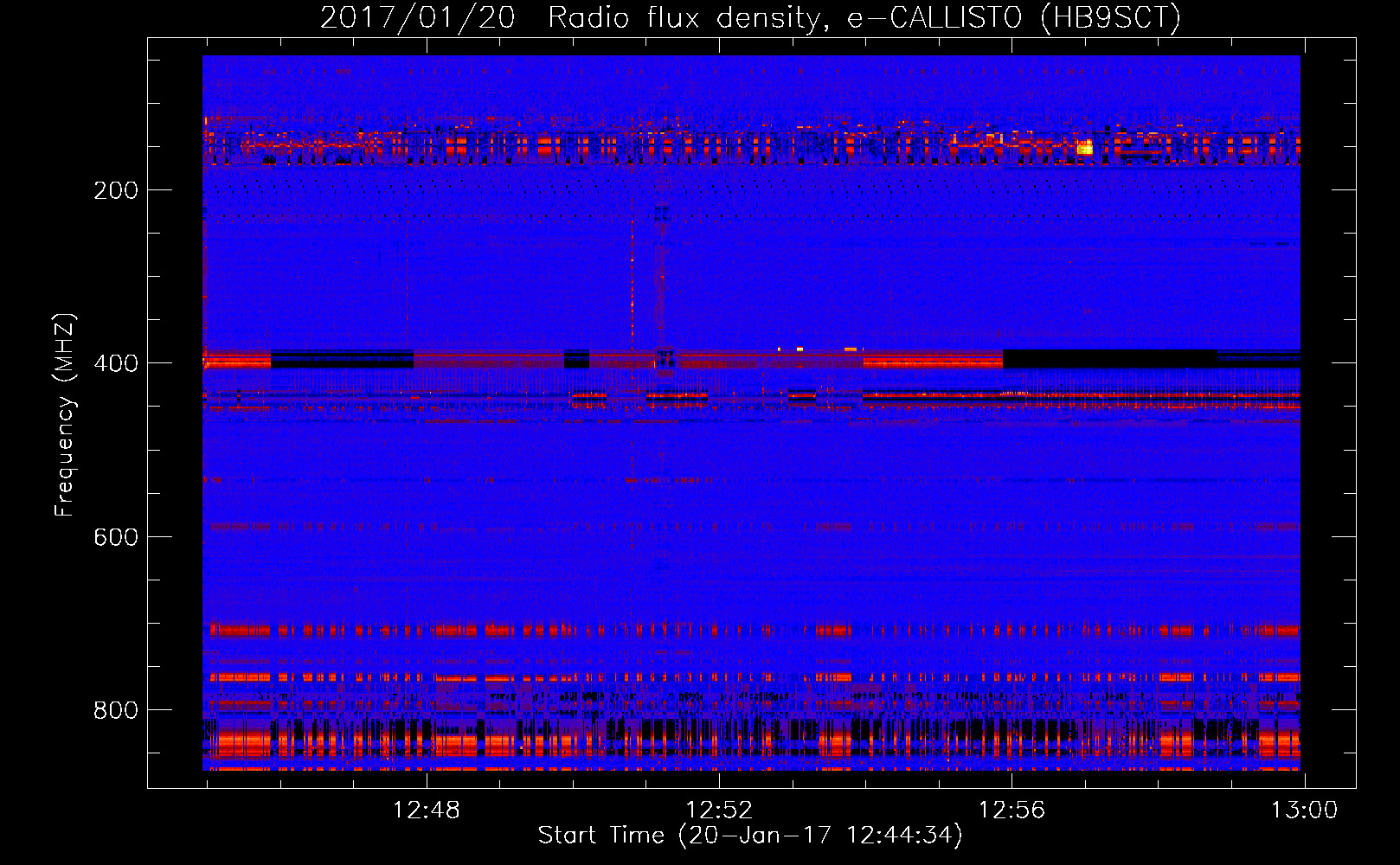Click the 'Start Time (20-Jan-17 12:44:34)' label
The width and height of the screenshot is (1400, 865).
[x=750, y=836]
